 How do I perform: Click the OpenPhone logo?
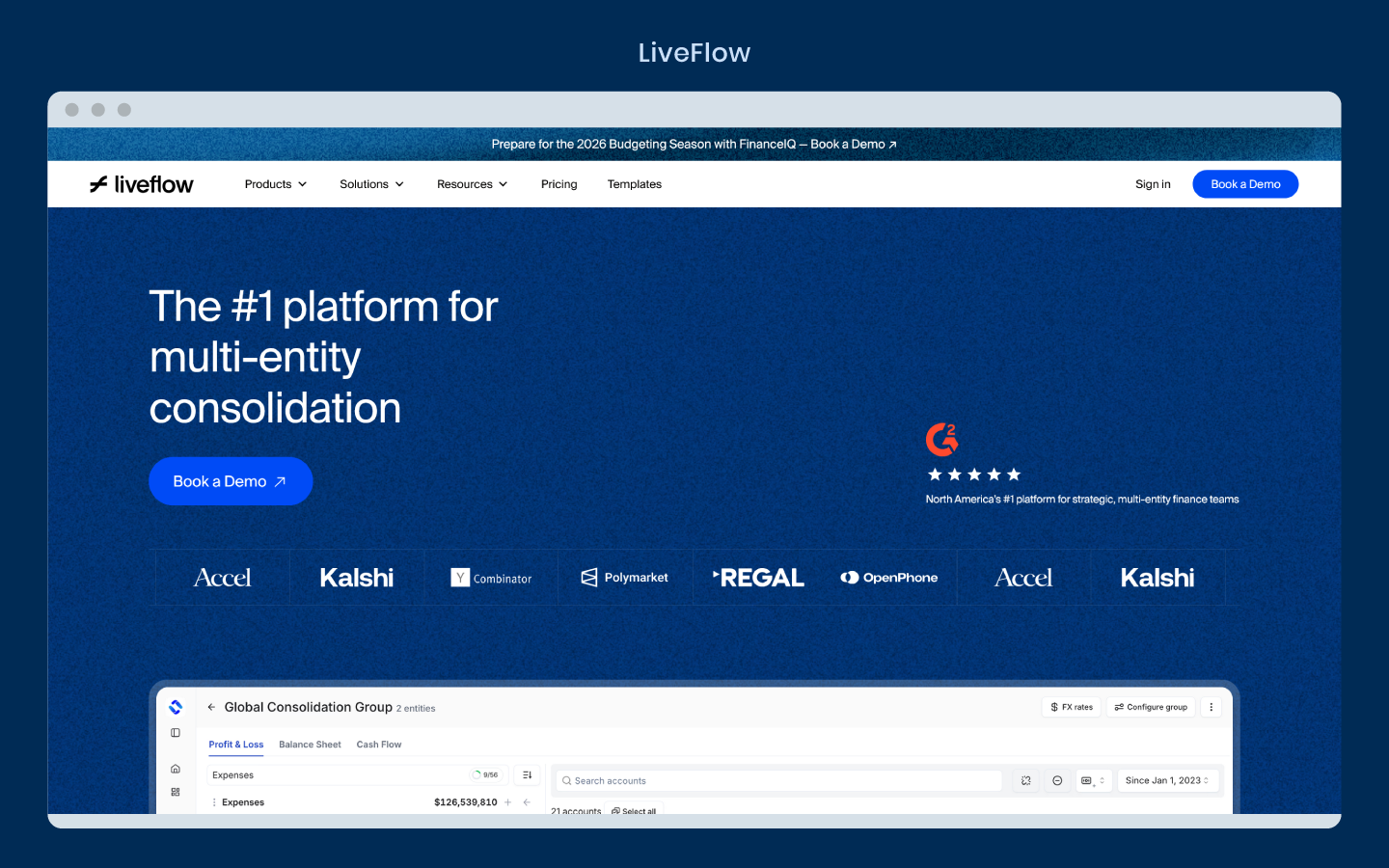(889, 578)
